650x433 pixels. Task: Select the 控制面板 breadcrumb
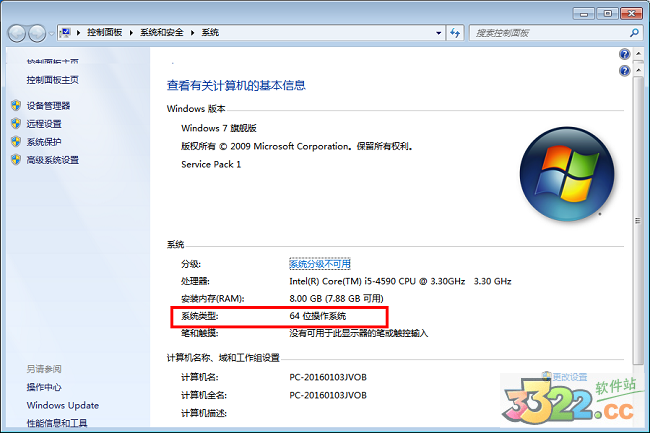point(104,33)
